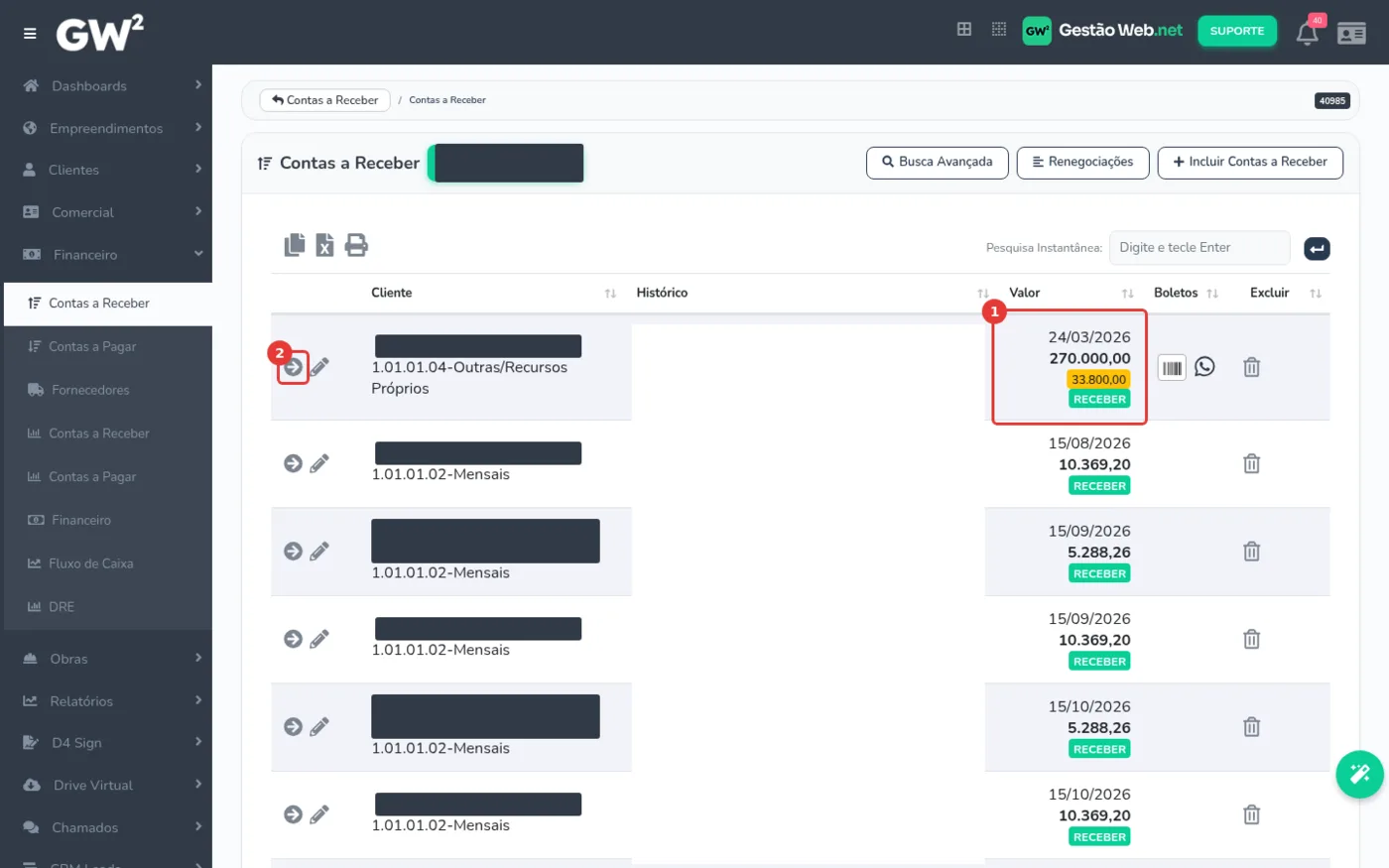Open the notifications bell
1389x868 pixels.
(1308, 33)
